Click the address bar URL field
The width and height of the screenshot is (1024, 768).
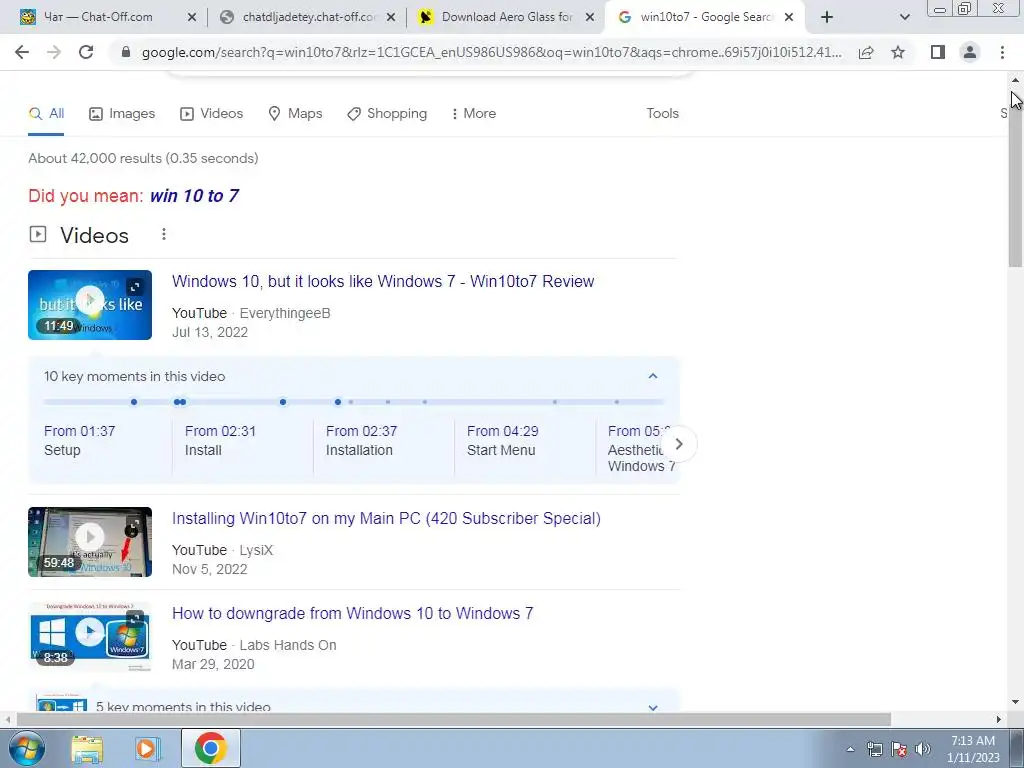click(x=491, y=52)
